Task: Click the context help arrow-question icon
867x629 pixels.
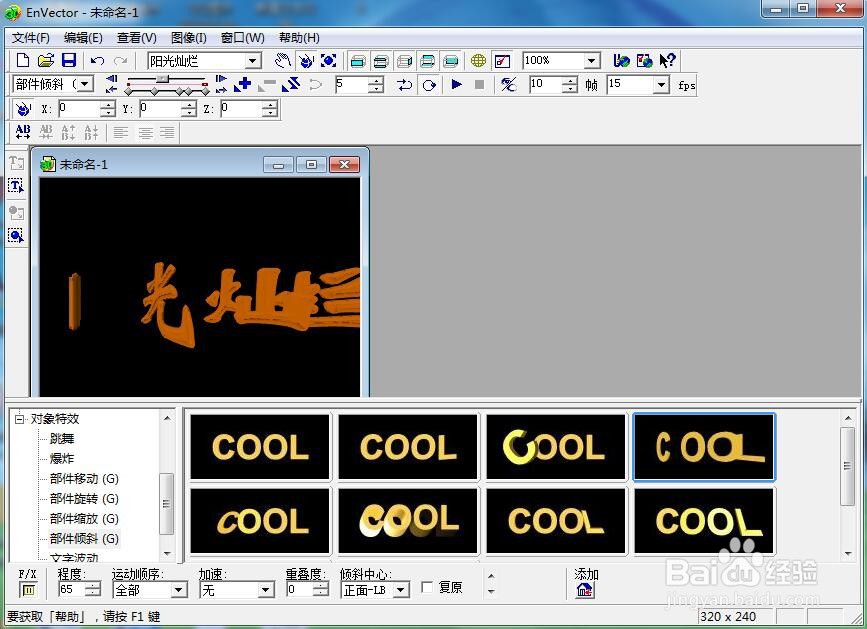Action: coord(667,60)
